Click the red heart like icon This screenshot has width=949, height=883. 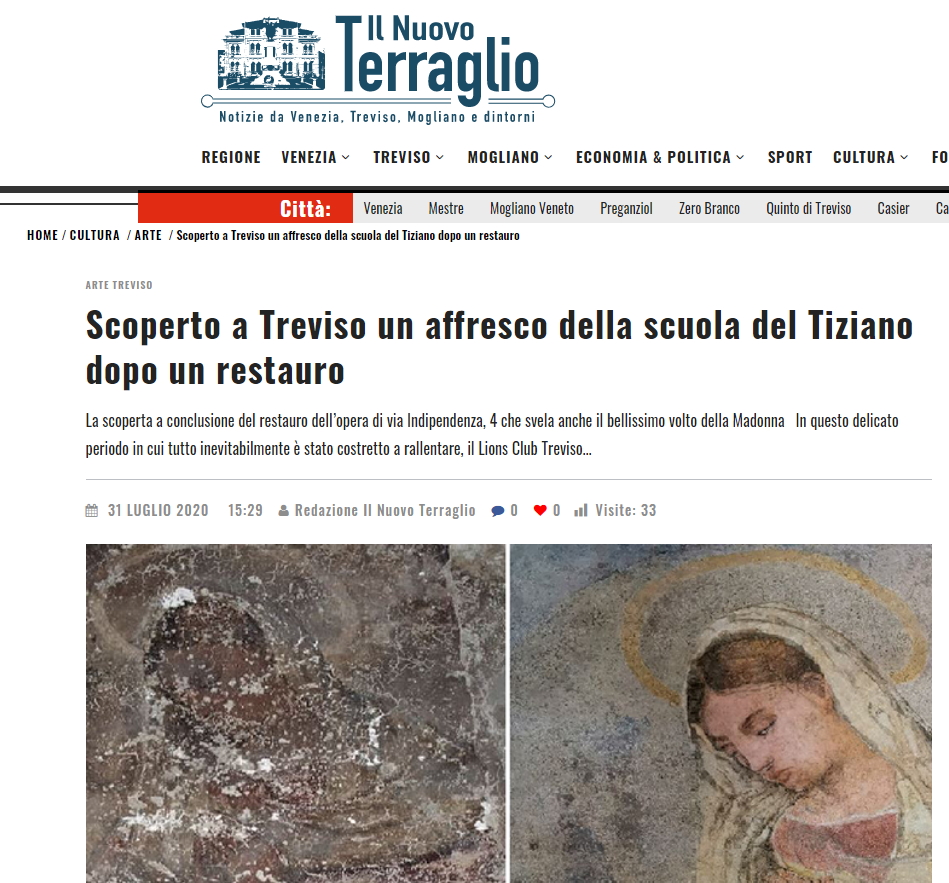540,510
